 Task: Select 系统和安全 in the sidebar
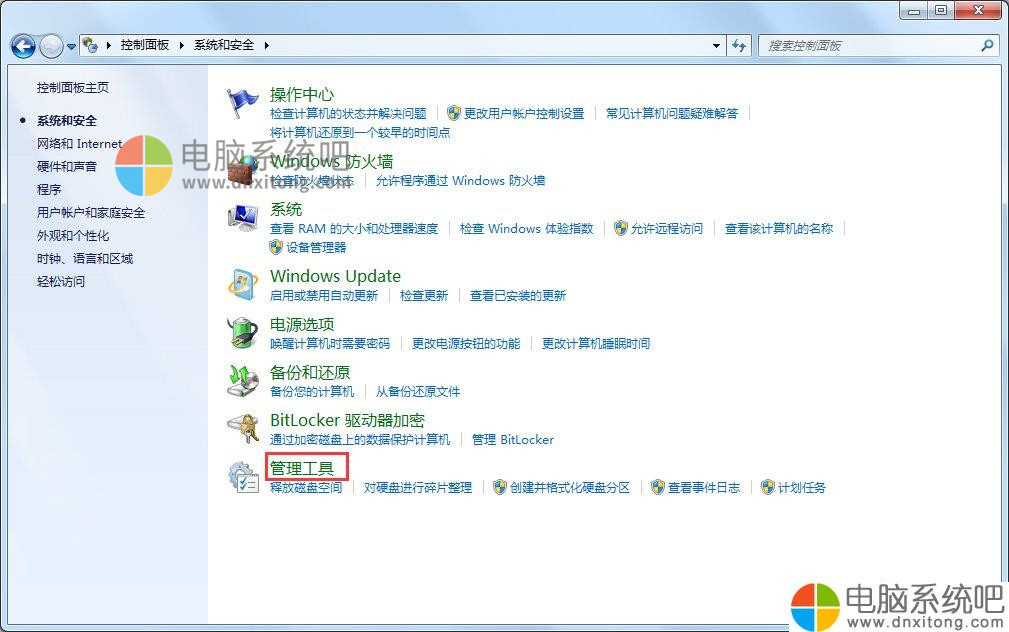pyautogui.click(x=67, y=120)
